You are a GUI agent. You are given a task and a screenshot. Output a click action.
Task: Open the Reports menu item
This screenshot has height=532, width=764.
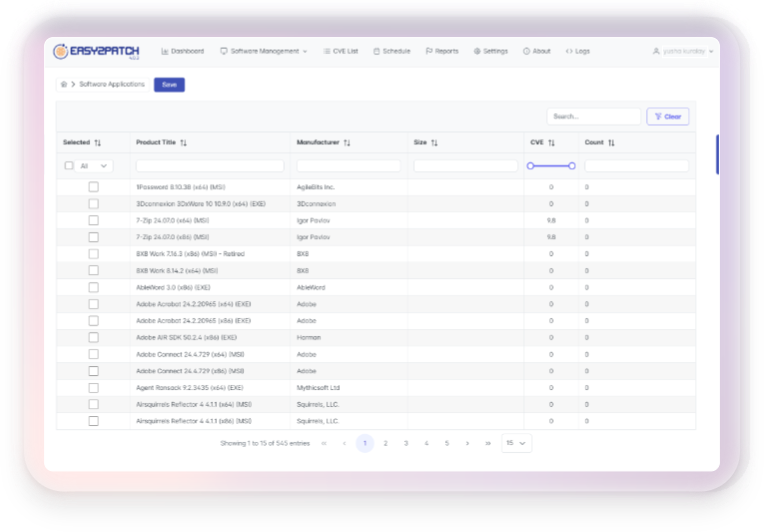(442, 51)
